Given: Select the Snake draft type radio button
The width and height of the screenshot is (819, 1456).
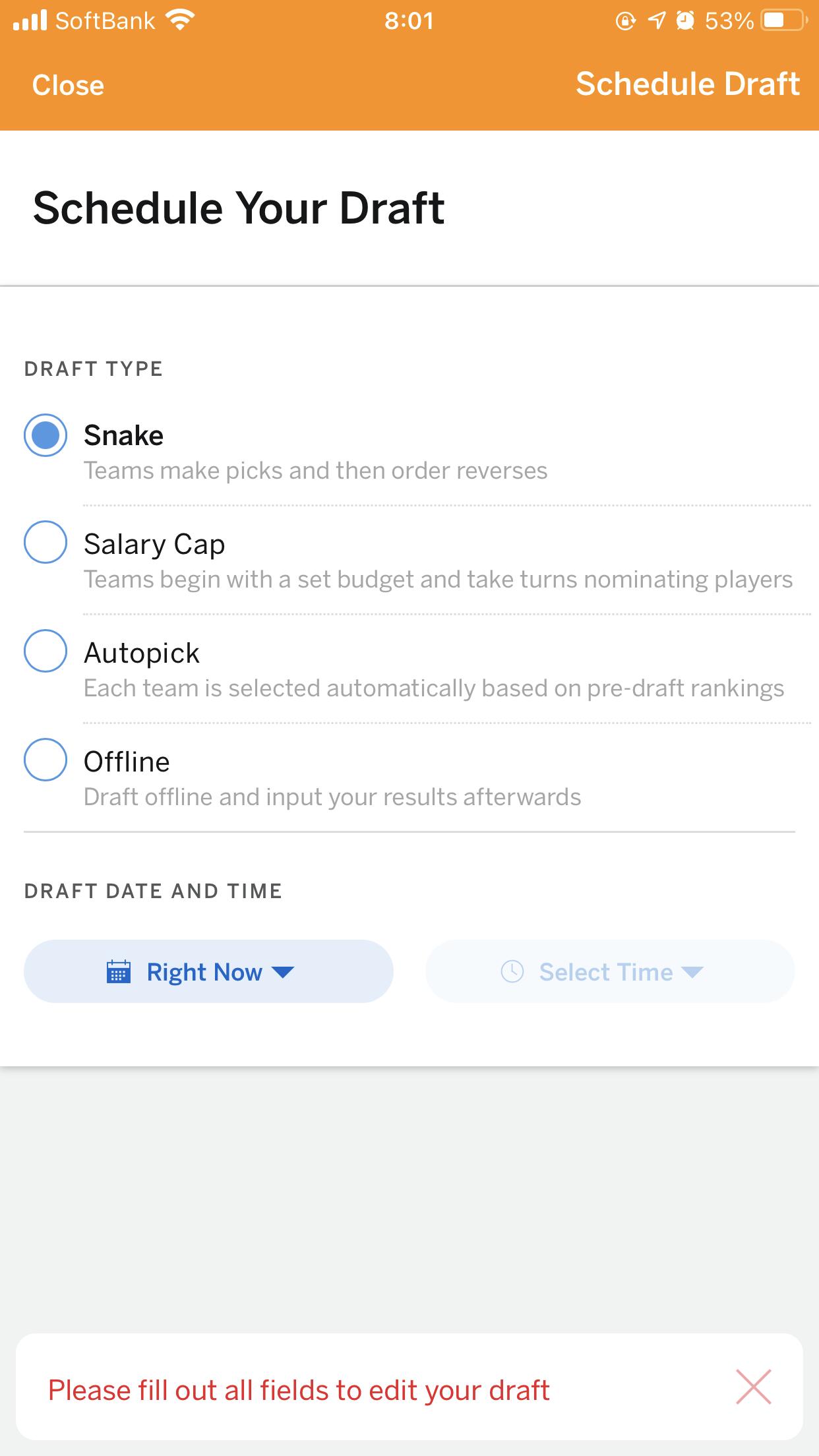Looking at the screenshot, I should (45, 435).
